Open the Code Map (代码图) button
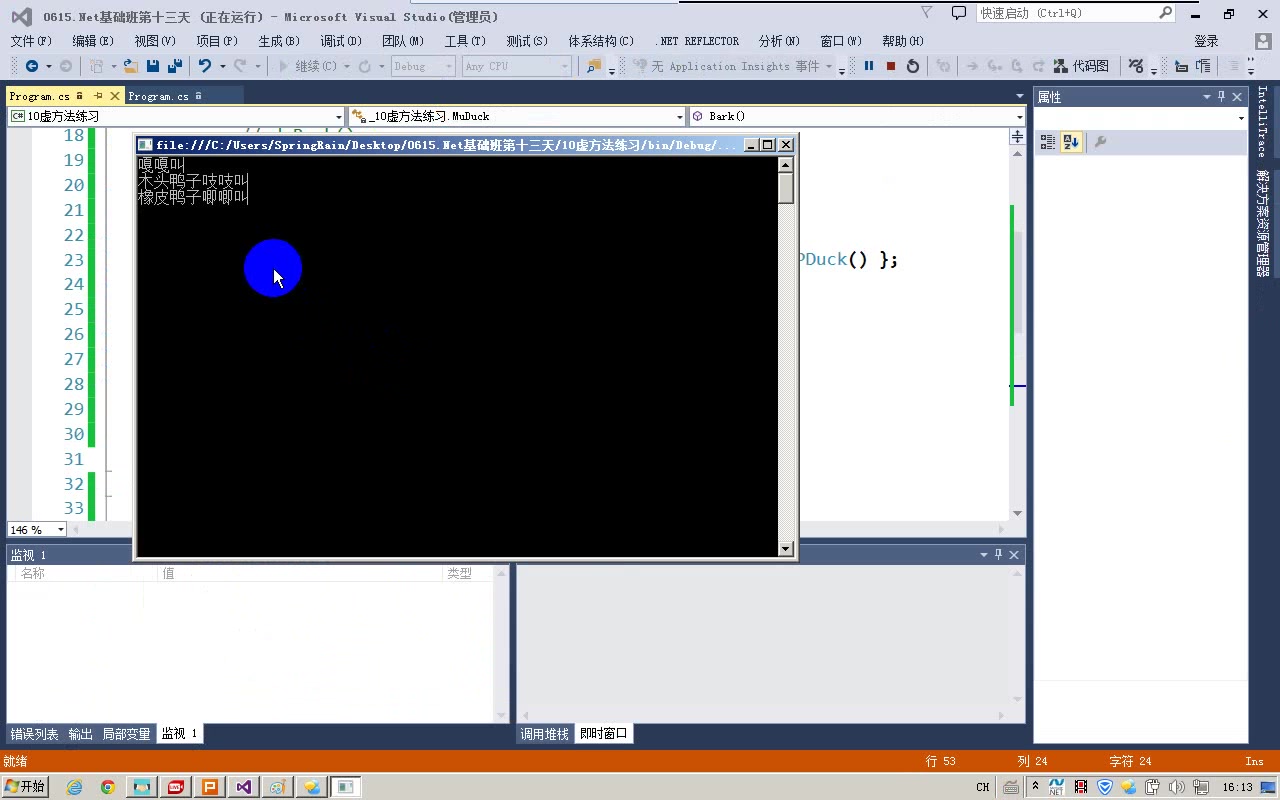The height and width of the screenshot is (800, 1280). (x=1081, y=66)
